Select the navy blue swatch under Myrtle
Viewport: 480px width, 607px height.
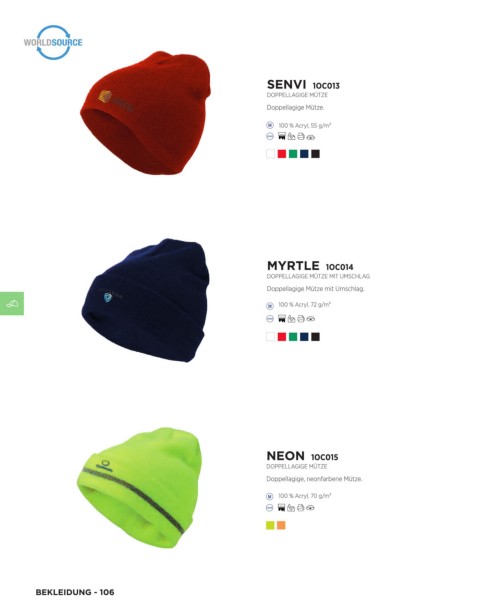[304, 337]
